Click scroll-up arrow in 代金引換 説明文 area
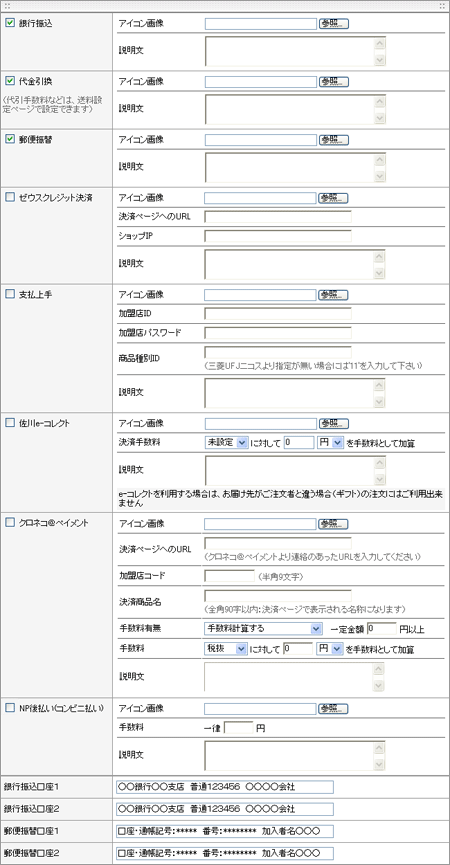Screen dimensions: 450x865 tap(379, 101)
